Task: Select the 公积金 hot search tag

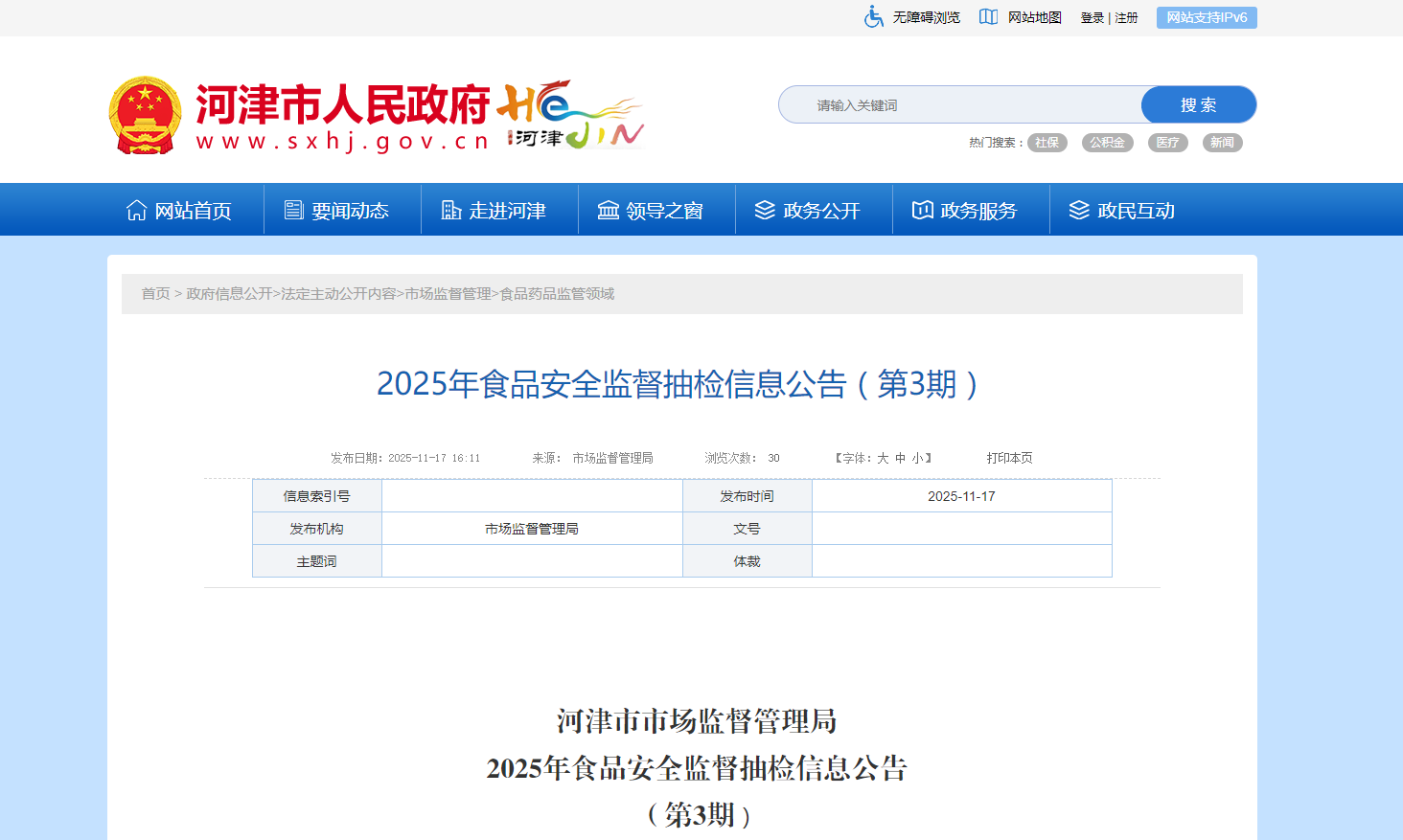Action: point(1107,143)
